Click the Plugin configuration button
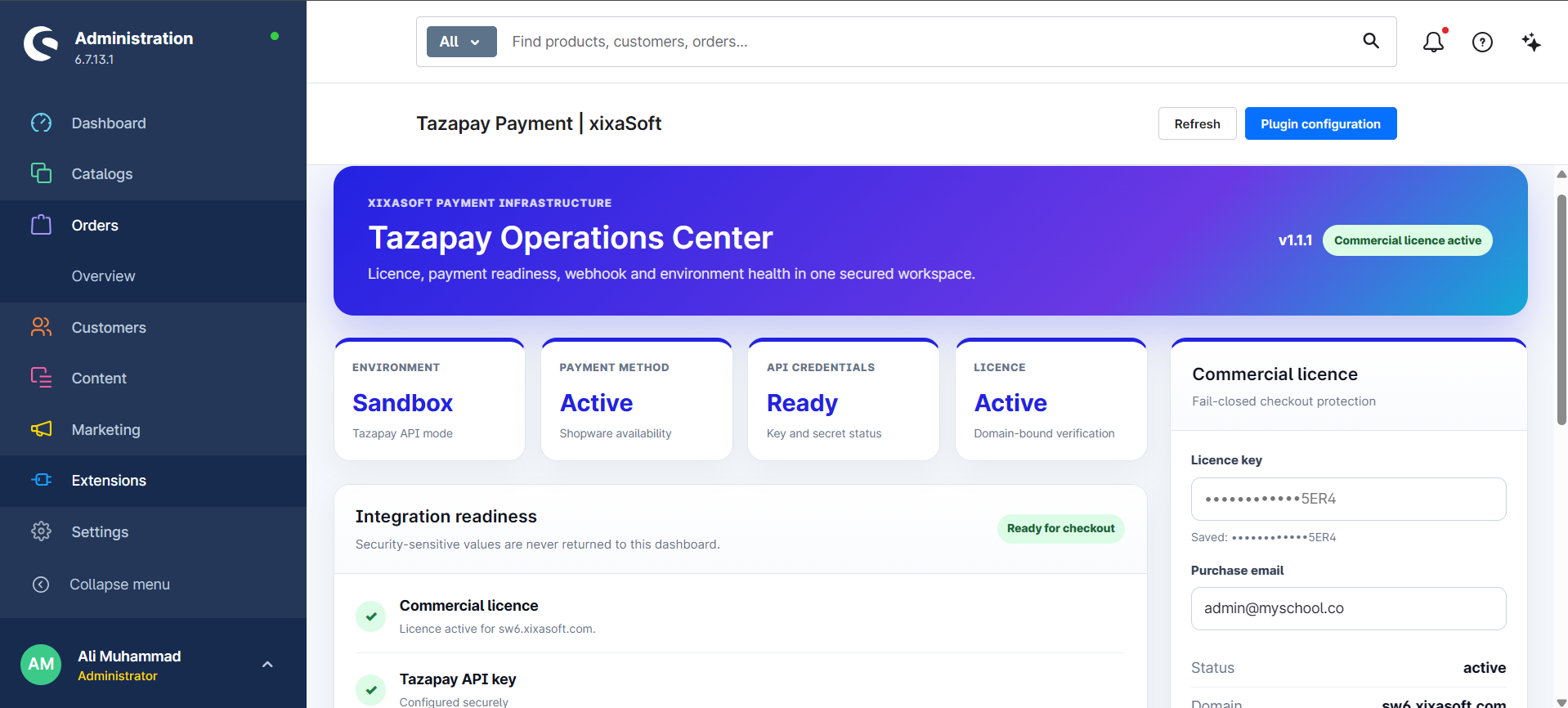This screenshot has width=1568, height=708. click(1320, 123)
